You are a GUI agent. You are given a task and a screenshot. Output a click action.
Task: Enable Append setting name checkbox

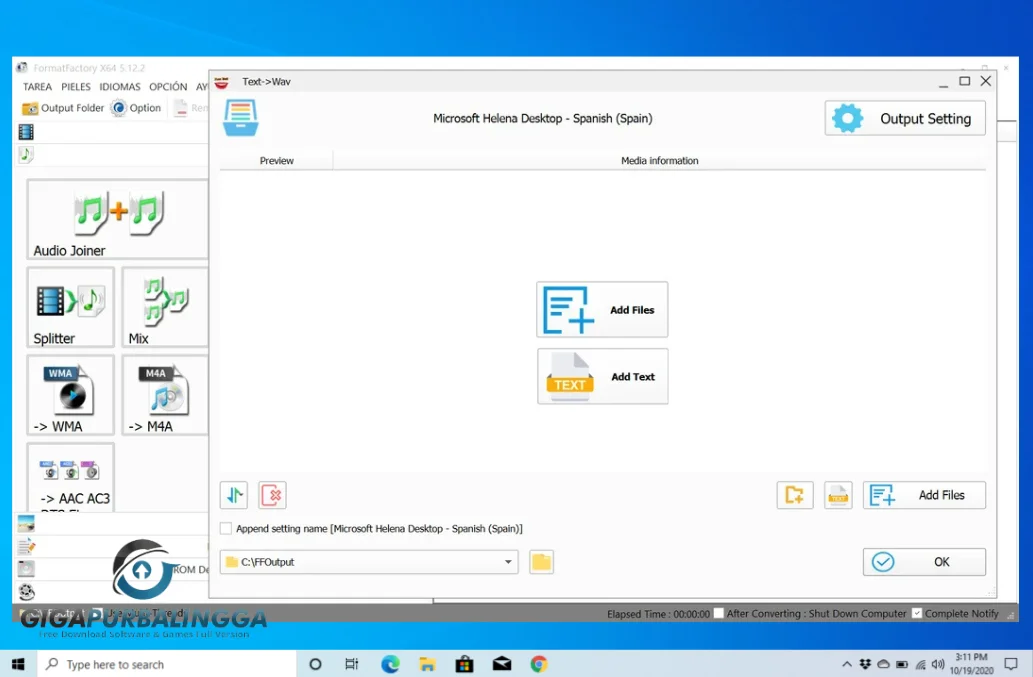[x=226, y=528]
